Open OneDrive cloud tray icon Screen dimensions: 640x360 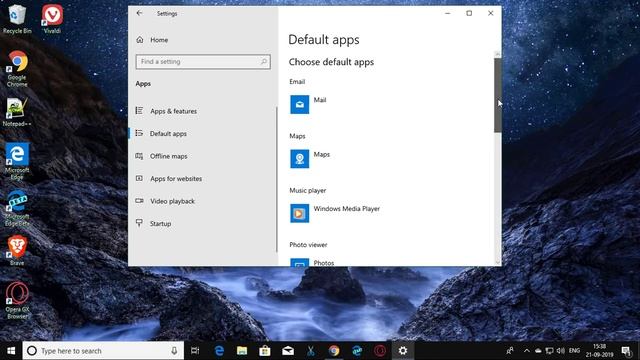pyautogui.click(x=538, y=351)
